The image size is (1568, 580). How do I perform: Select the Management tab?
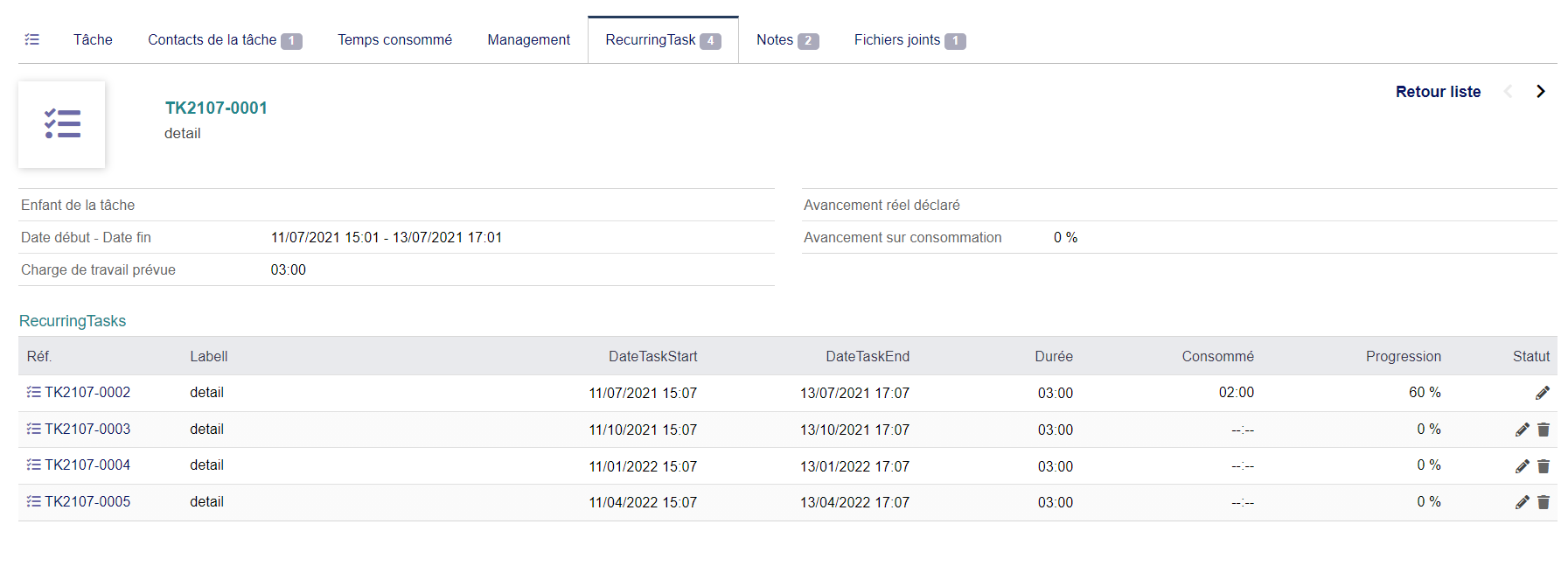click(528, 39)
